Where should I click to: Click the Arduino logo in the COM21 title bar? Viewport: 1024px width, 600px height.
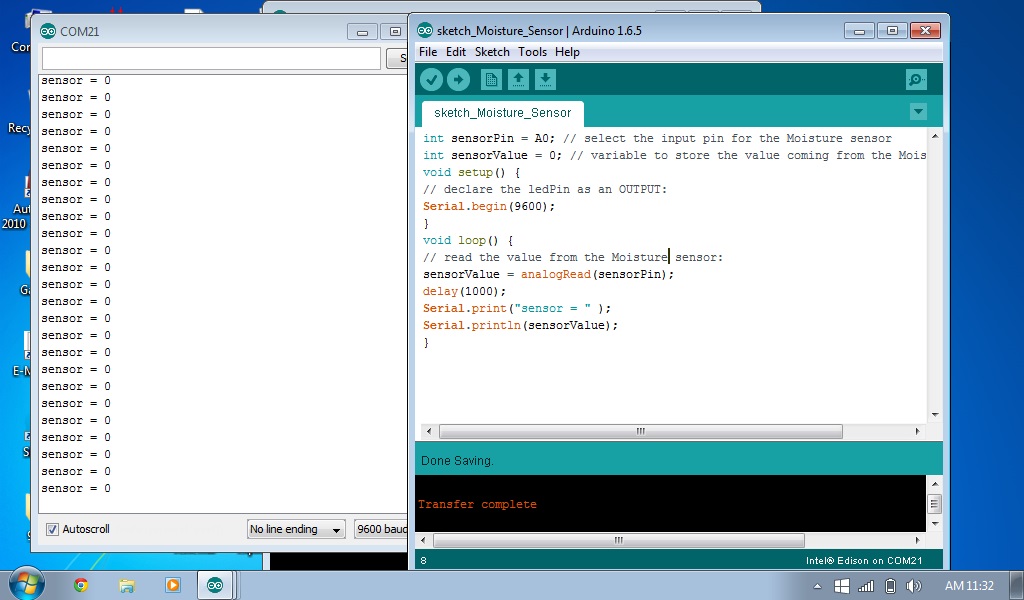(x=48, y=31)
